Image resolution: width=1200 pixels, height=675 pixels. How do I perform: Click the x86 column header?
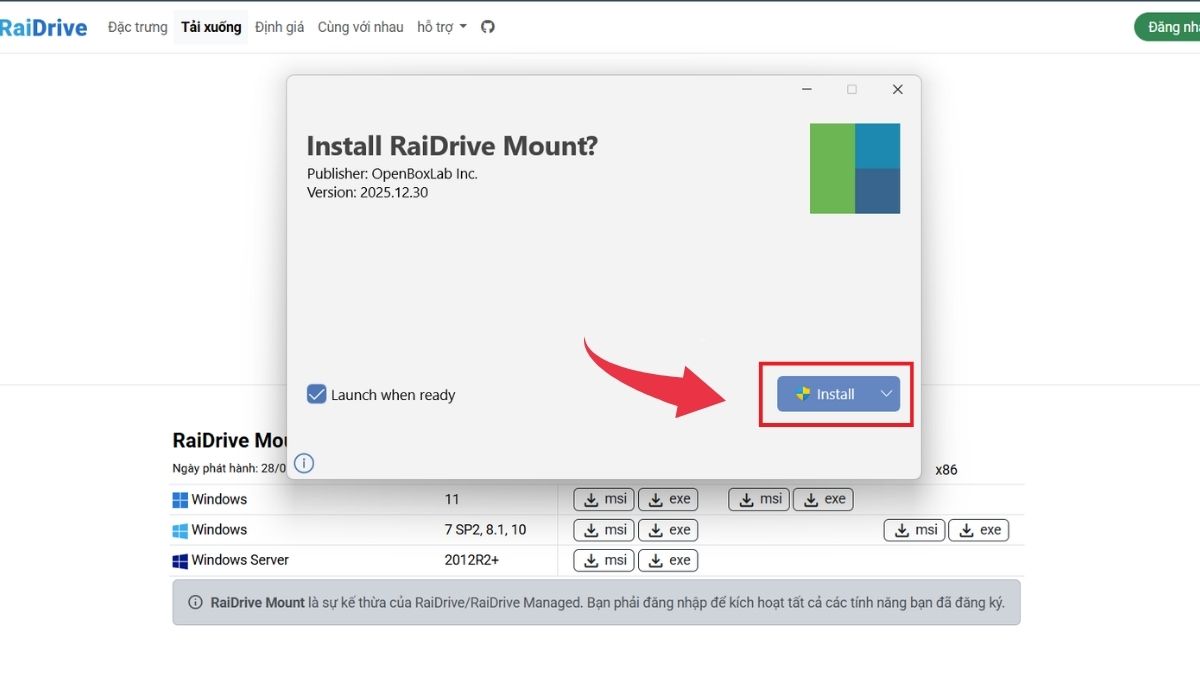point(946,469)
